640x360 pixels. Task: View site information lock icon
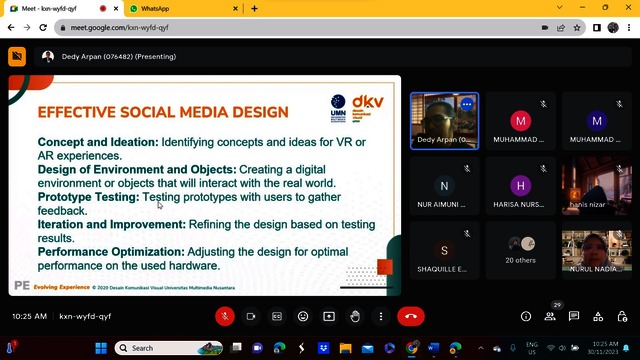pyautogui.click(x=62, y=28)
